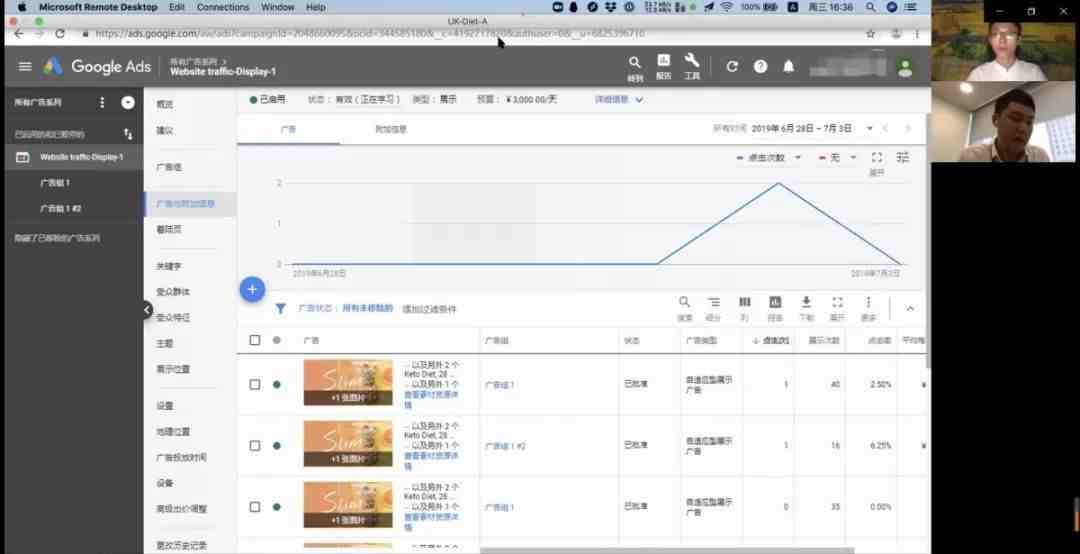Image resolution: width=1080 pixels, height=554 pixels.
Task: Collapse the left panel with arrow handle
Action: 147,309
